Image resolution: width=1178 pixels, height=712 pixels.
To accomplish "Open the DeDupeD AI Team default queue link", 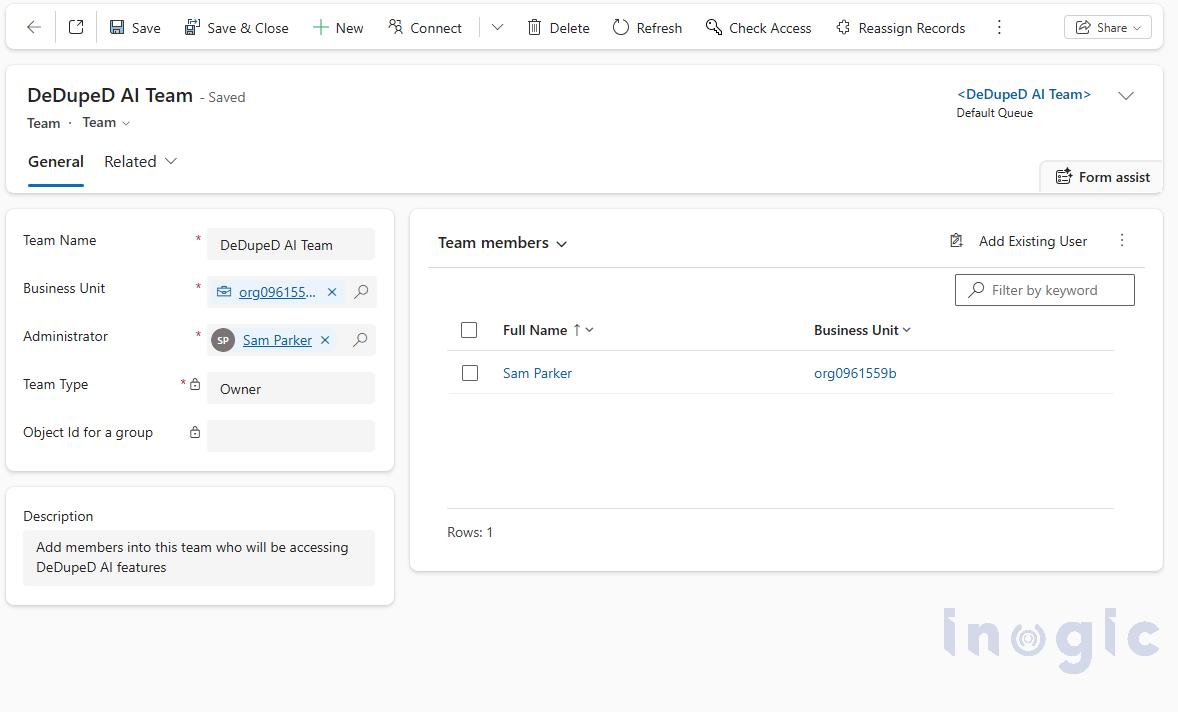I will tap(1023, 95).
